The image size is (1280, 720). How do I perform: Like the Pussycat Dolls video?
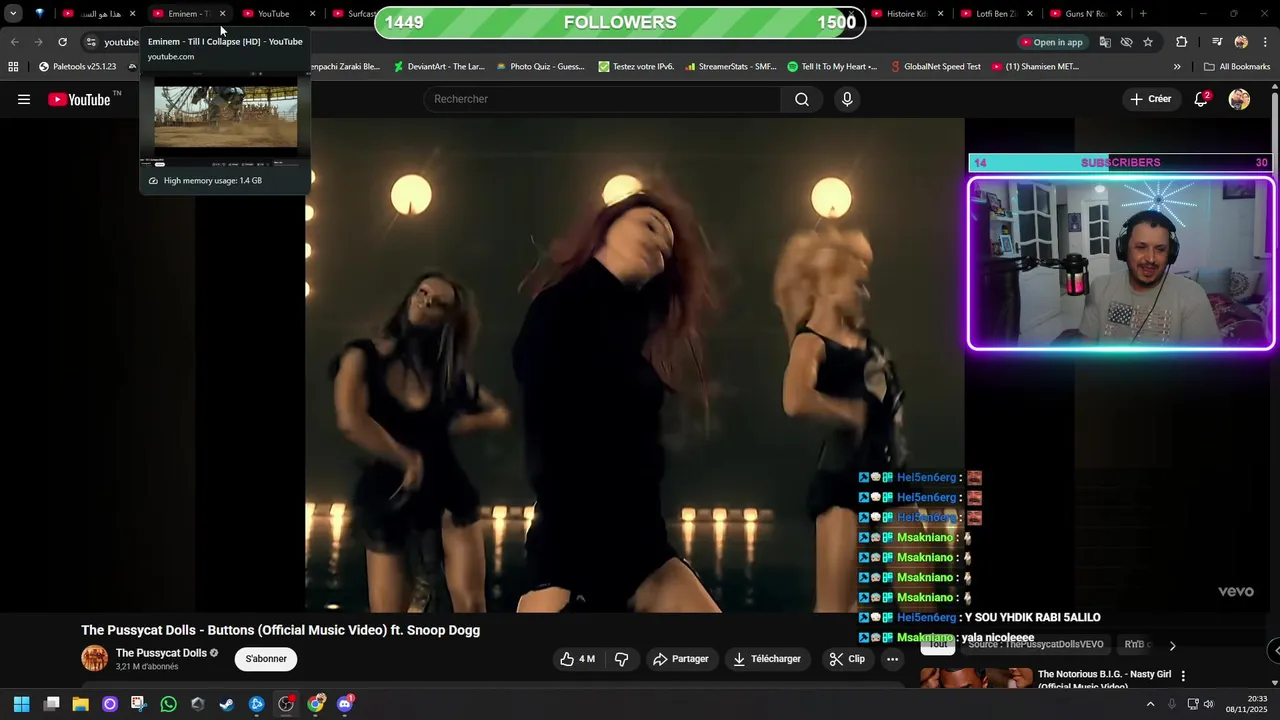tap(577, 659)
